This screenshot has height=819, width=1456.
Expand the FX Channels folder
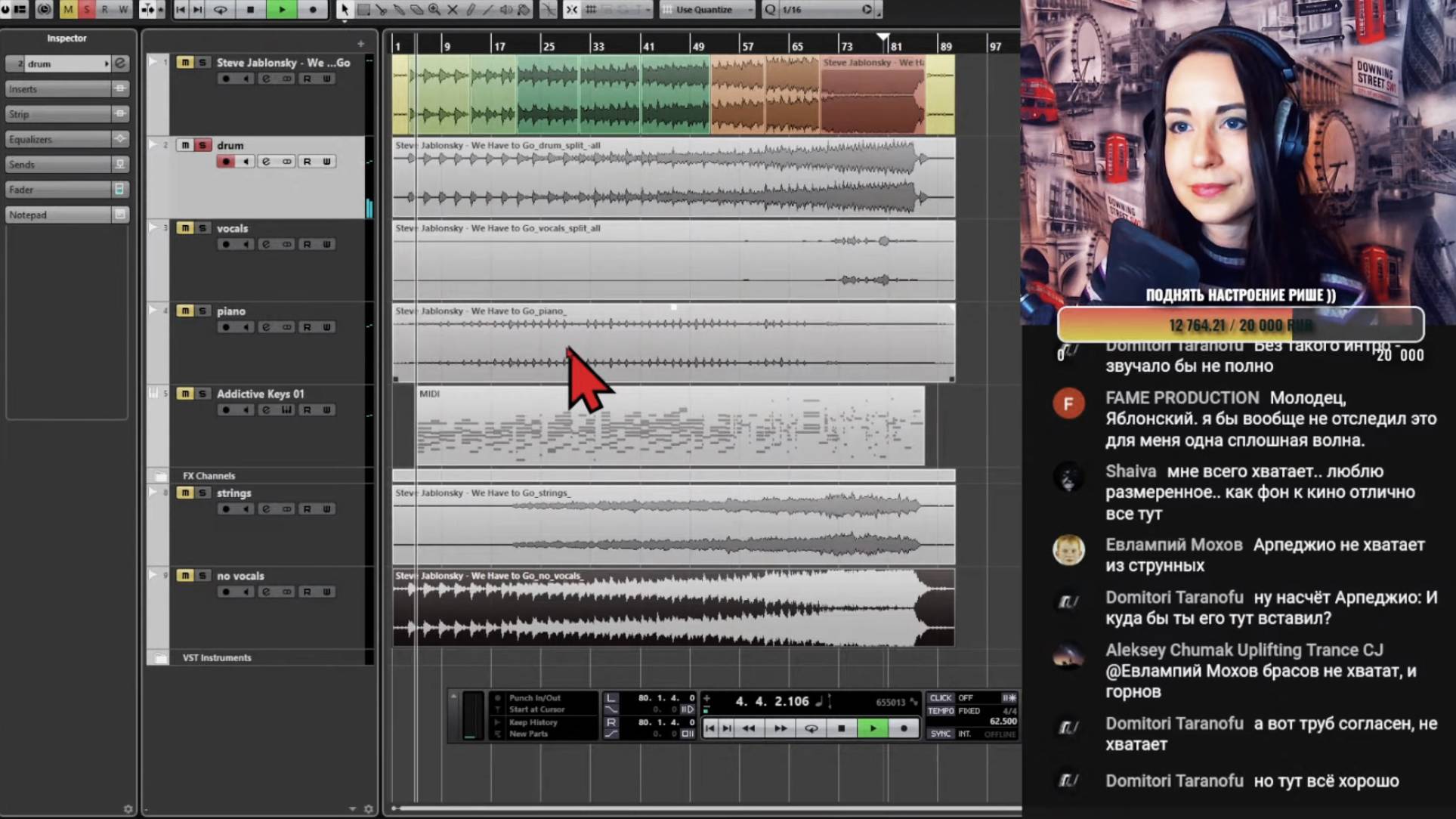[161, 476]
